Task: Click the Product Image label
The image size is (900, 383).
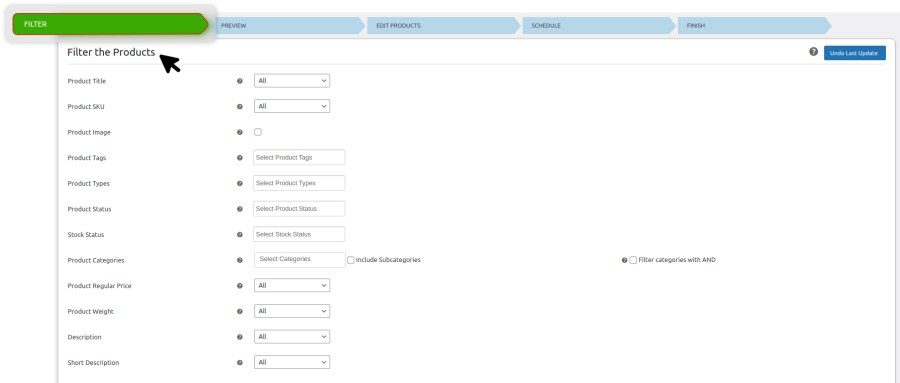Action: pyautogui.click(x=89, y=132)
